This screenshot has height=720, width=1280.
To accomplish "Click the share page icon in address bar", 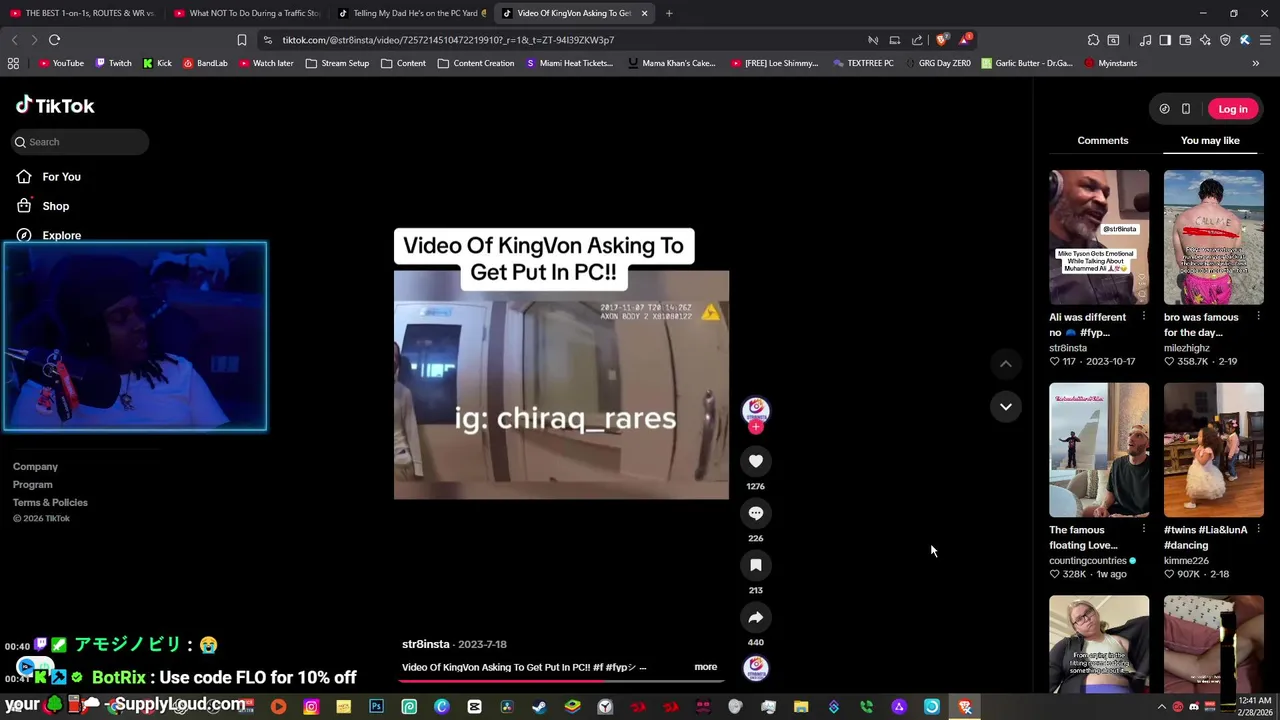I will (x=917, y=40).
